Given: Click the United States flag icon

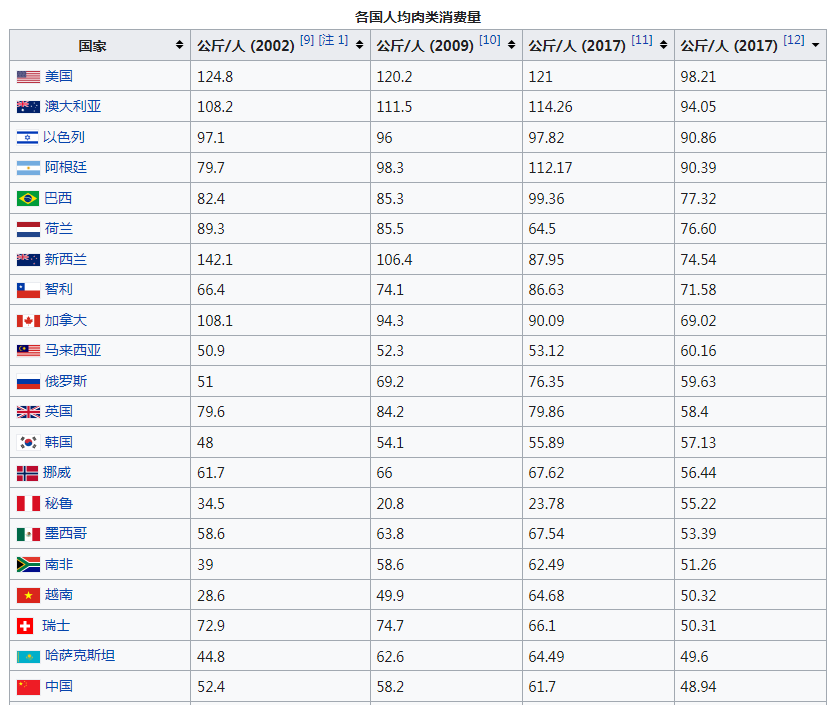Looking at the screenshot, I should click(28, 77).
